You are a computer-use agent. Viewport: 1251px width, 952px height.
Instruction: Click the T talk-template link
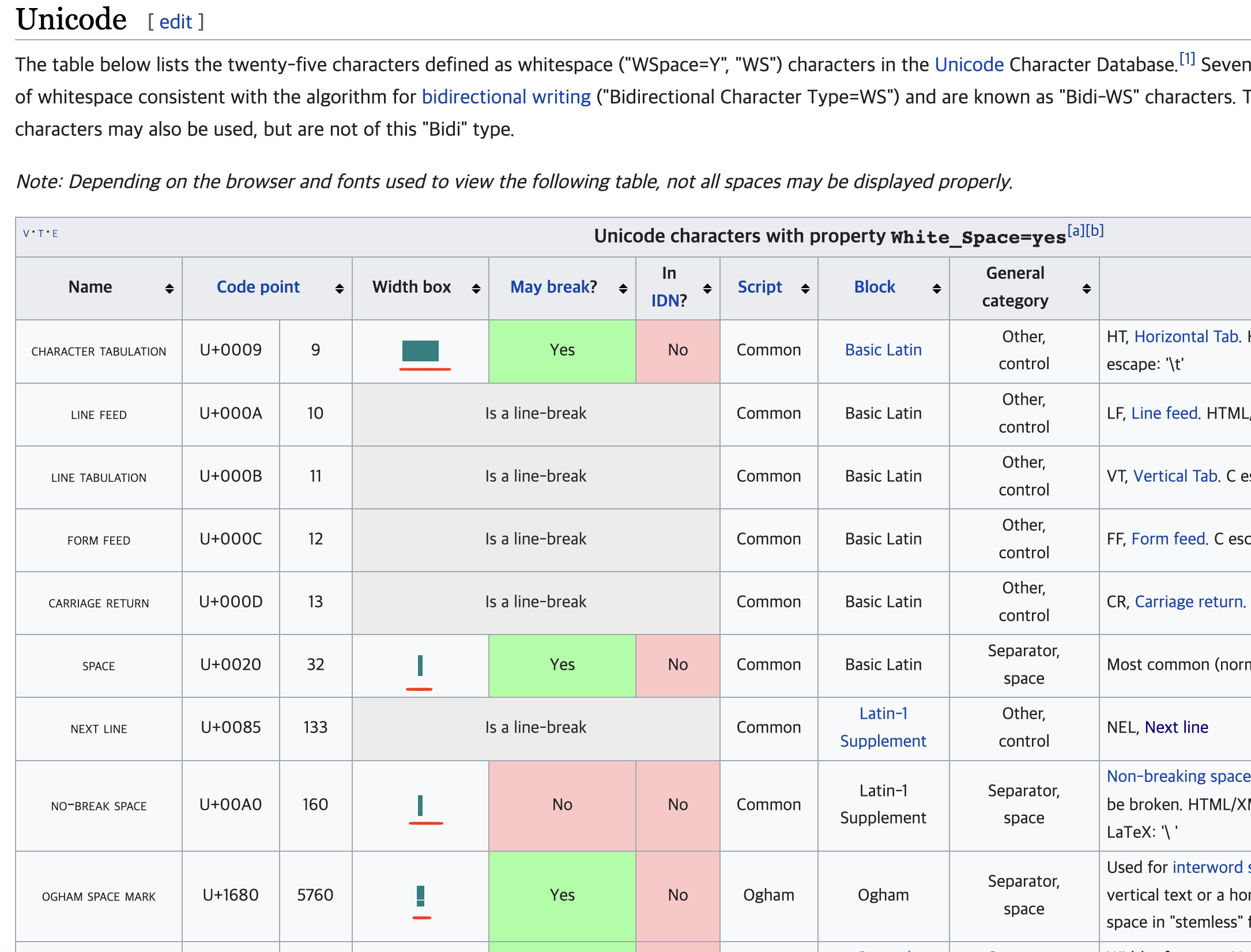41,233
